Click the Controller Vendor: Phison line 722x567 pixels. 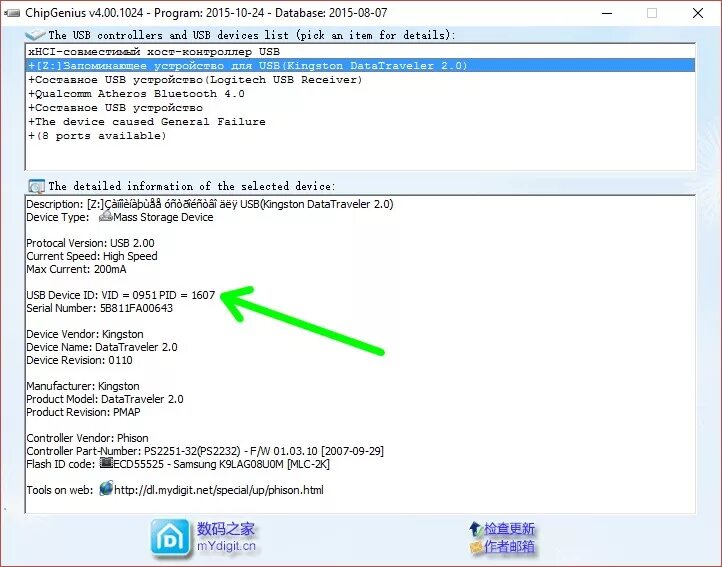click(87, 438)
